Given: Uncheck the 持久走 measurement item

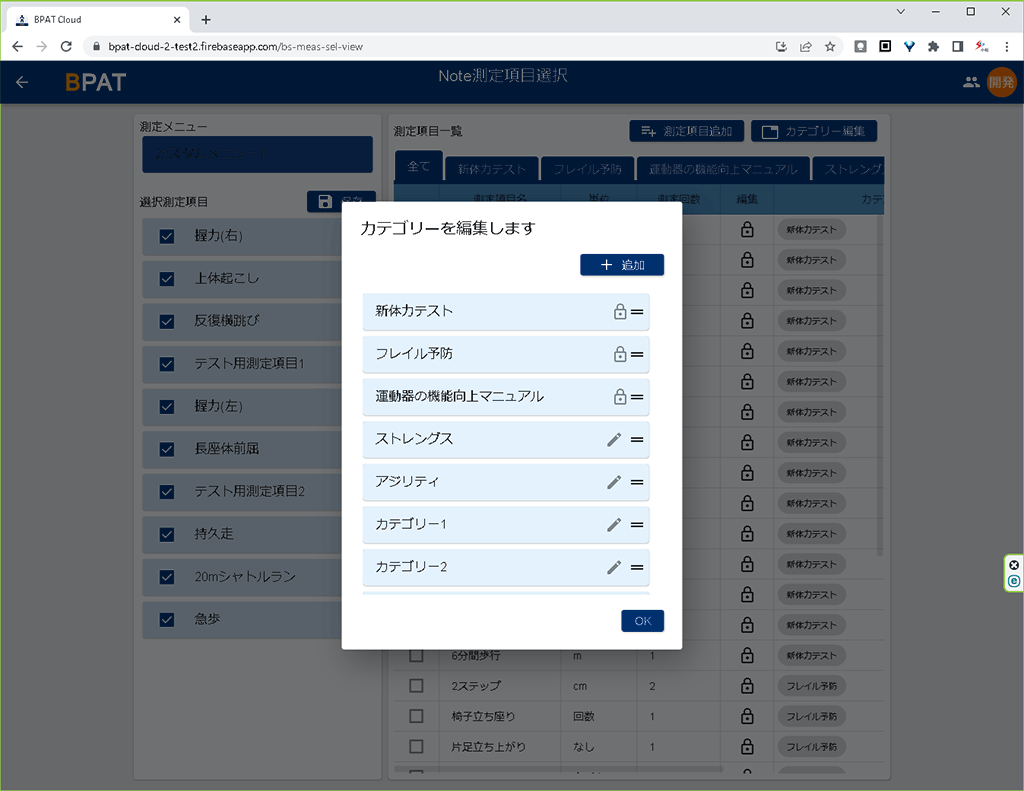Looking at the screenshot, I should 166,534.
